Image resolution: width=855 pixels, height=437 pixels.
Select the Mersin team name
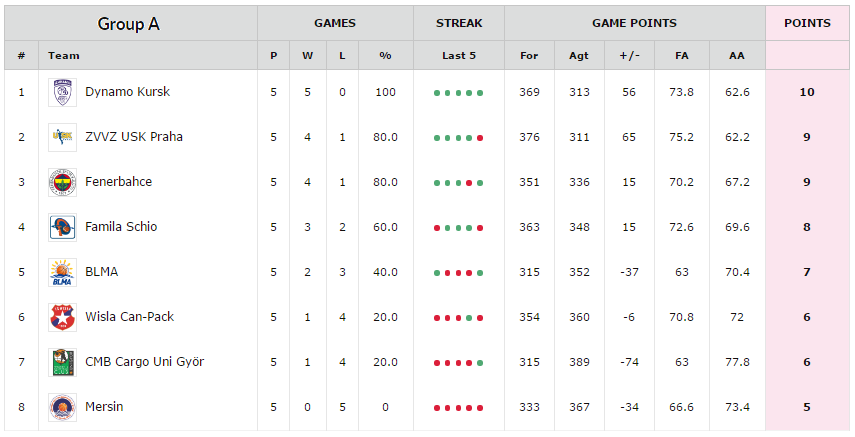point(104,406)
